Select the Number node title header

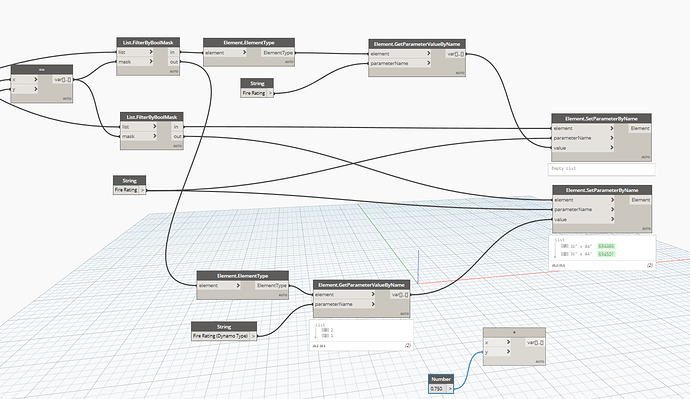click(441, 379)
